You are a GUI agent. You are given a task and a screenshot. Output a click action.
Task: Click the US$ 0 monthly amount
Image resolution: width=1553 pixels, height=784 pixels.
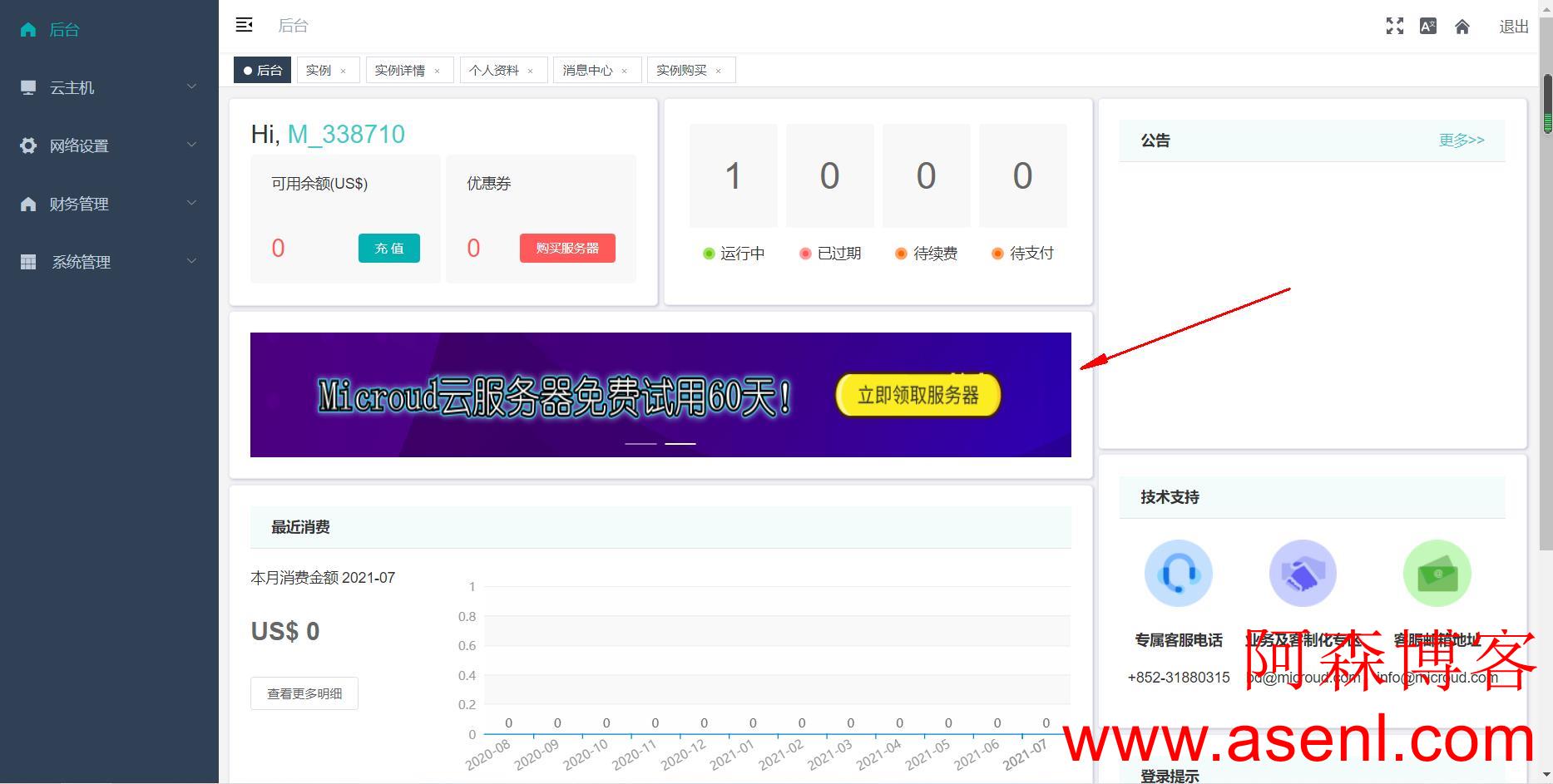pos(285,632)
